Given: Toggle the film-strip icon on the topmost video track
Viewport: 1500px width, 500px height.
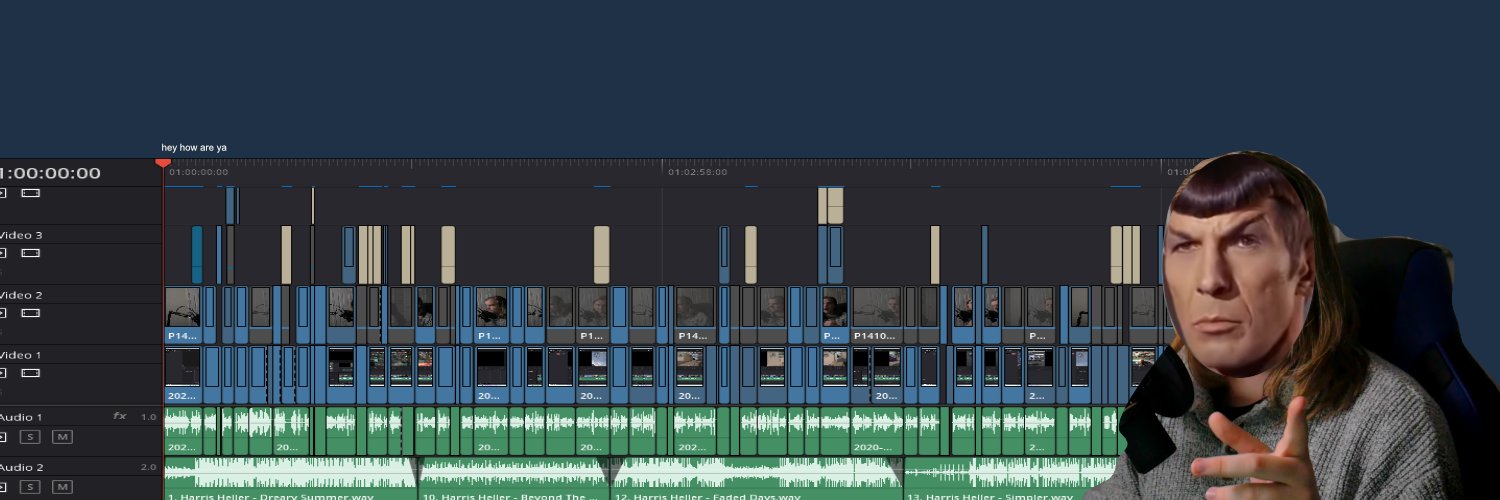Looking at the screenshot, I should click(31, 193).
